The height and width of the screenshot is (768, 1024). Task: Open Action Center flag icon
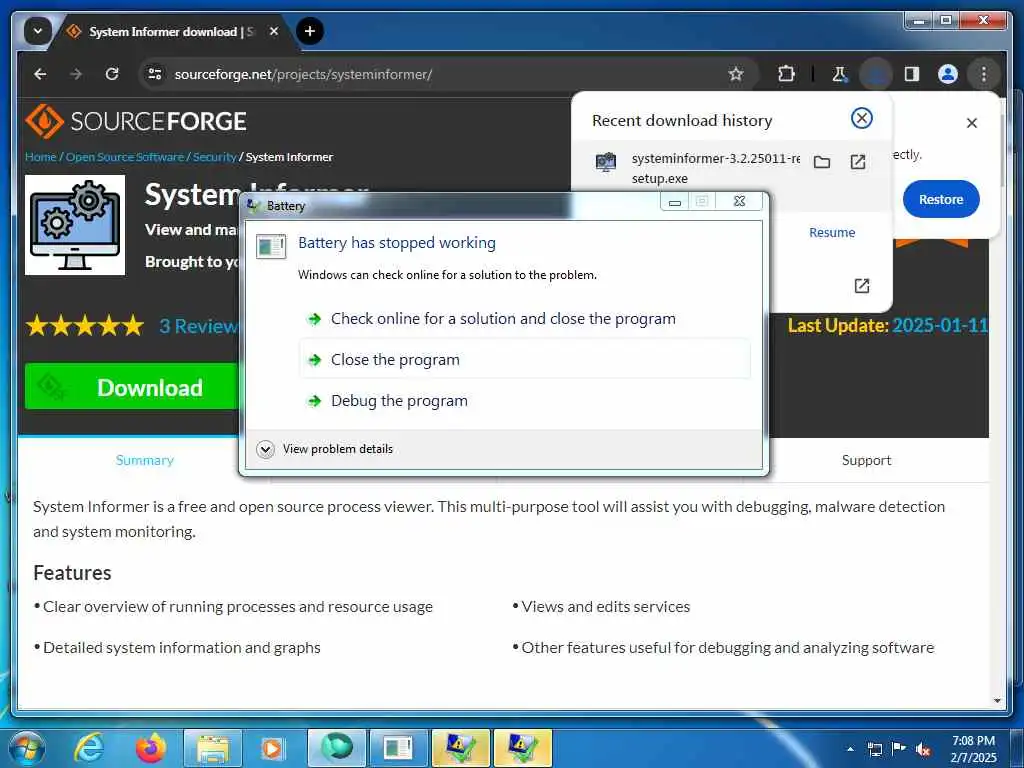click(899, 749)
